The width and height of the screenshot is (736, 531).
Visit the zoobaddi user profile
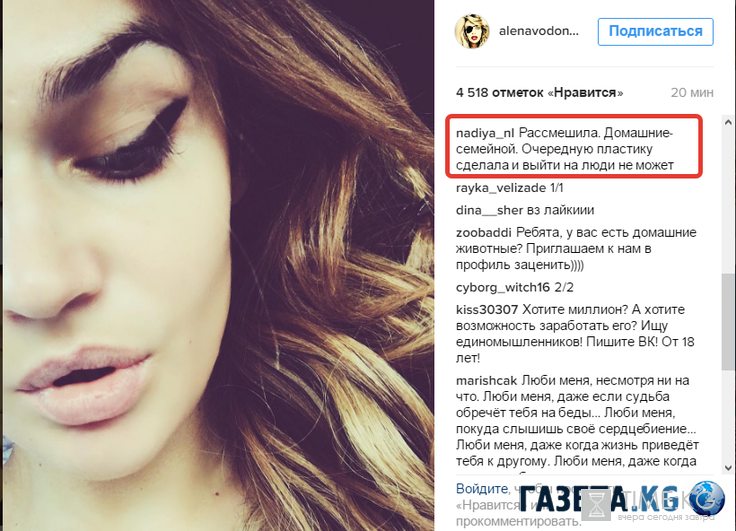(x=484, y=232)
